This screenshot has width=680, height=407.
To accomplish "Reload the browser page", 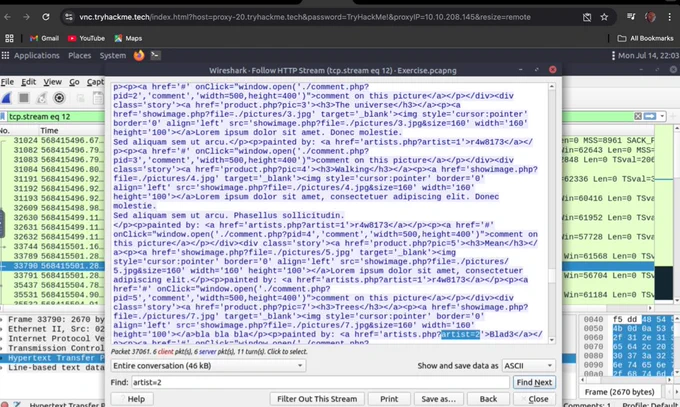I will [x=46, y=17].
